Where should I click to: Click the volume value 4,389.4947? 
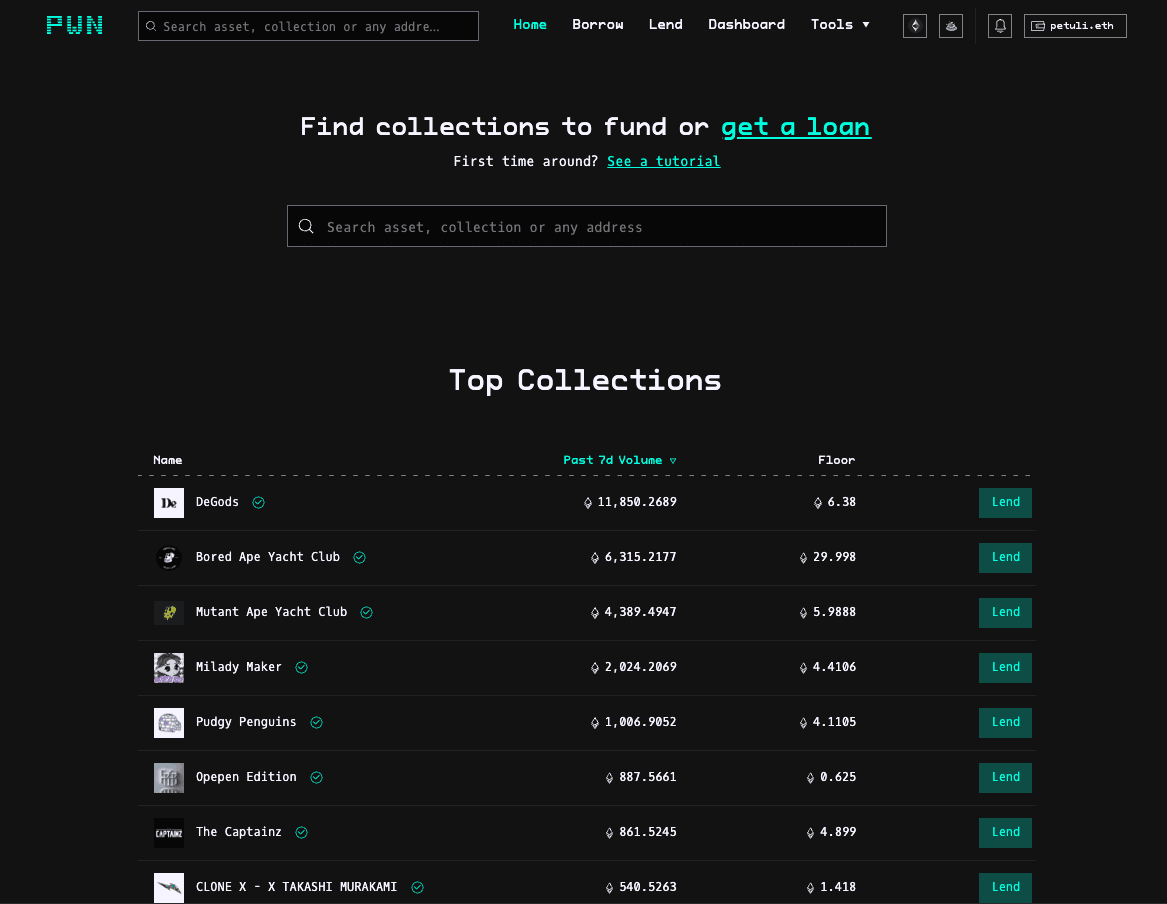(x=641, y=612)
